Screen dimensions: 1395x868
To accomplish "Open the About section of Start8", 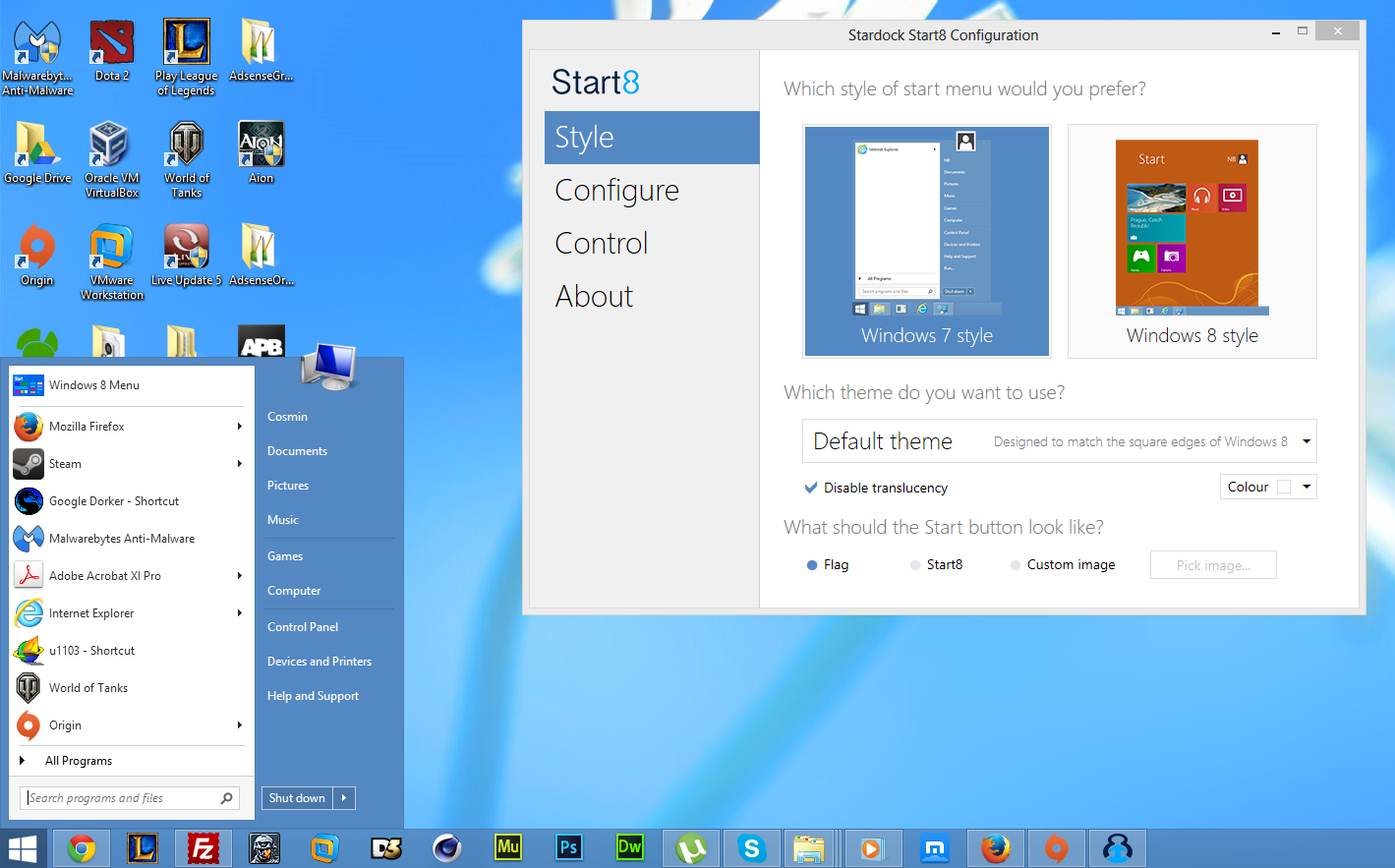I will click(652, 297).
